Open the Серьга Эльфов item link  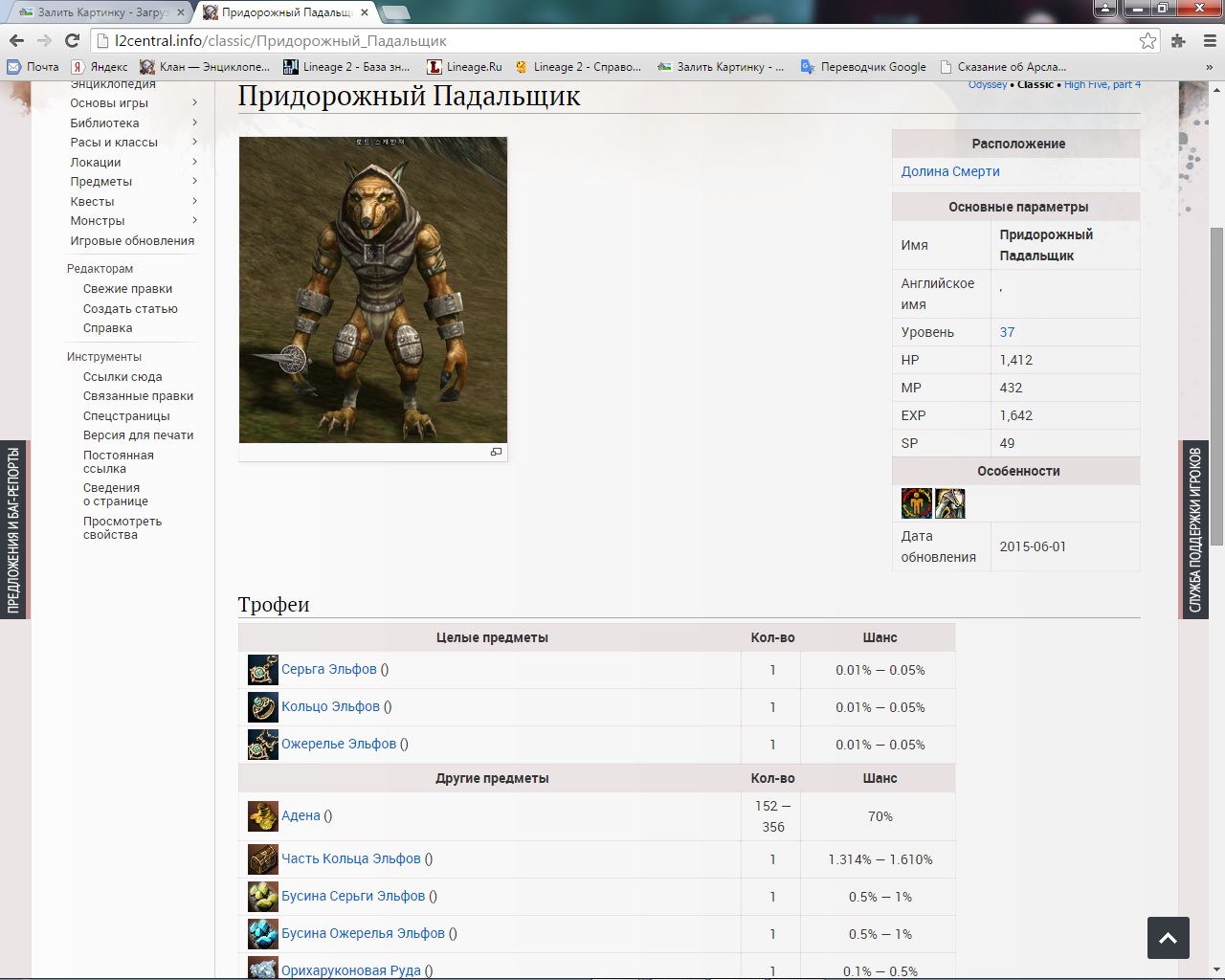(329, 669)
